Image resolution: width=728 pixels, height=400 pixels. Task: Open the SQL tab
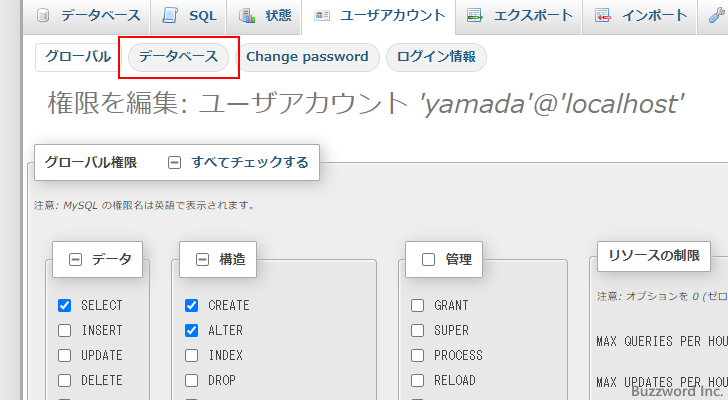(x=188, y=16)
